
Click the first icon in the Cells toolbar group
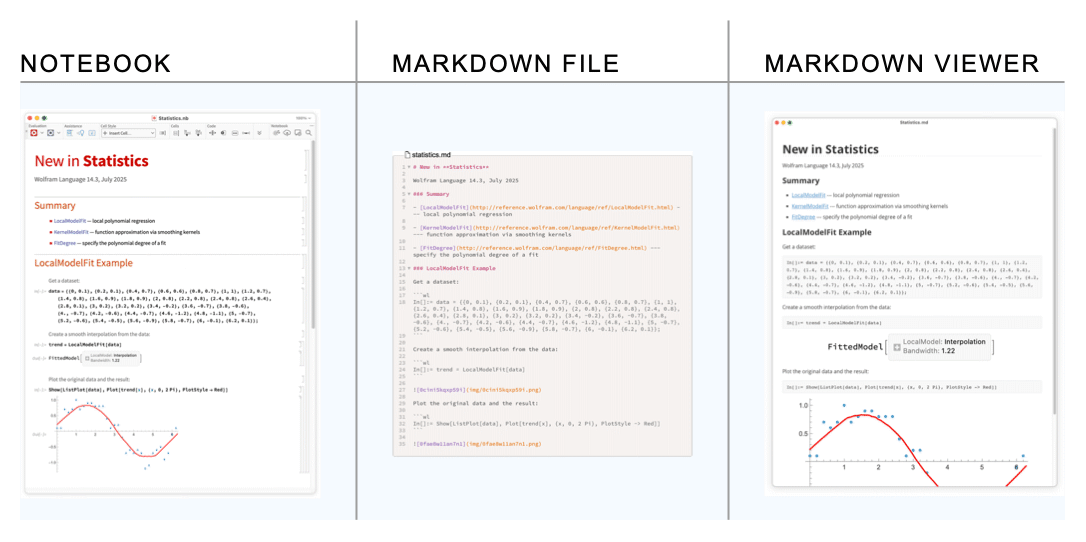point(176,133)
